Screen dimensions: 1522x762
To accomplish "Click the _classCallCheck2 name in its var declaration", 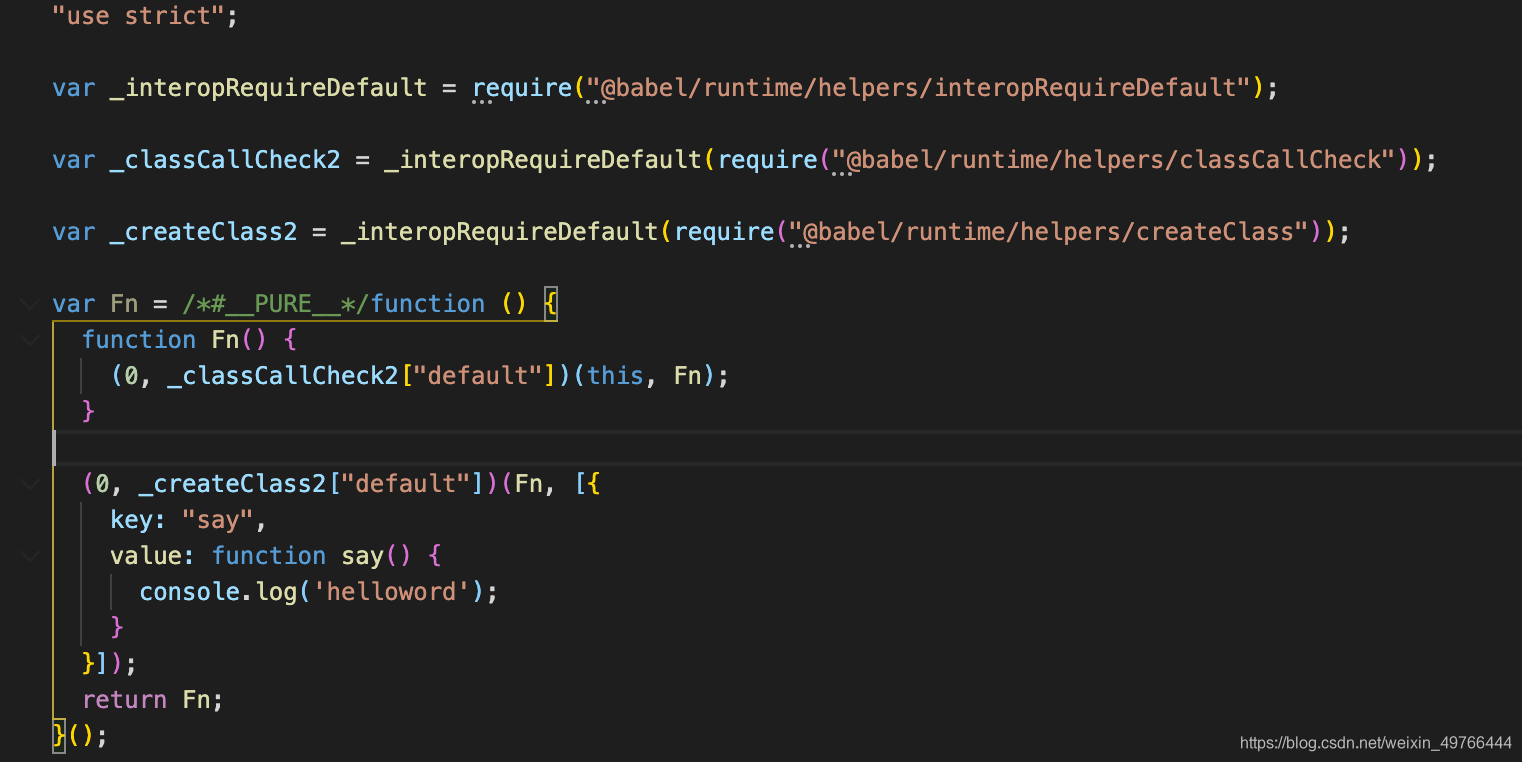I will point(225,160).
